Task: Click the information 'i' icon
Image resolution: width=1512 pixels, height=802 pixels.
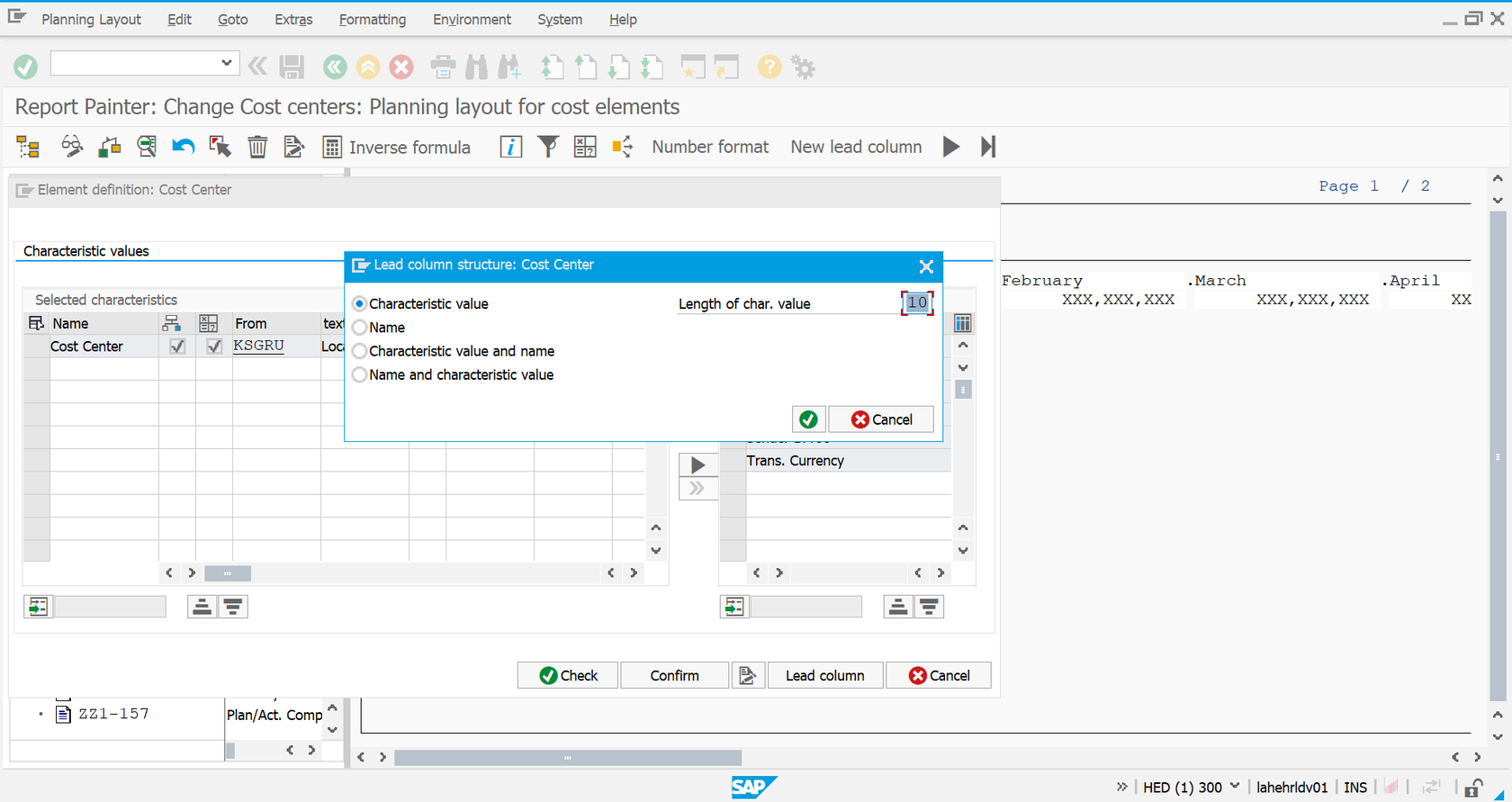Action: [510, 147]
